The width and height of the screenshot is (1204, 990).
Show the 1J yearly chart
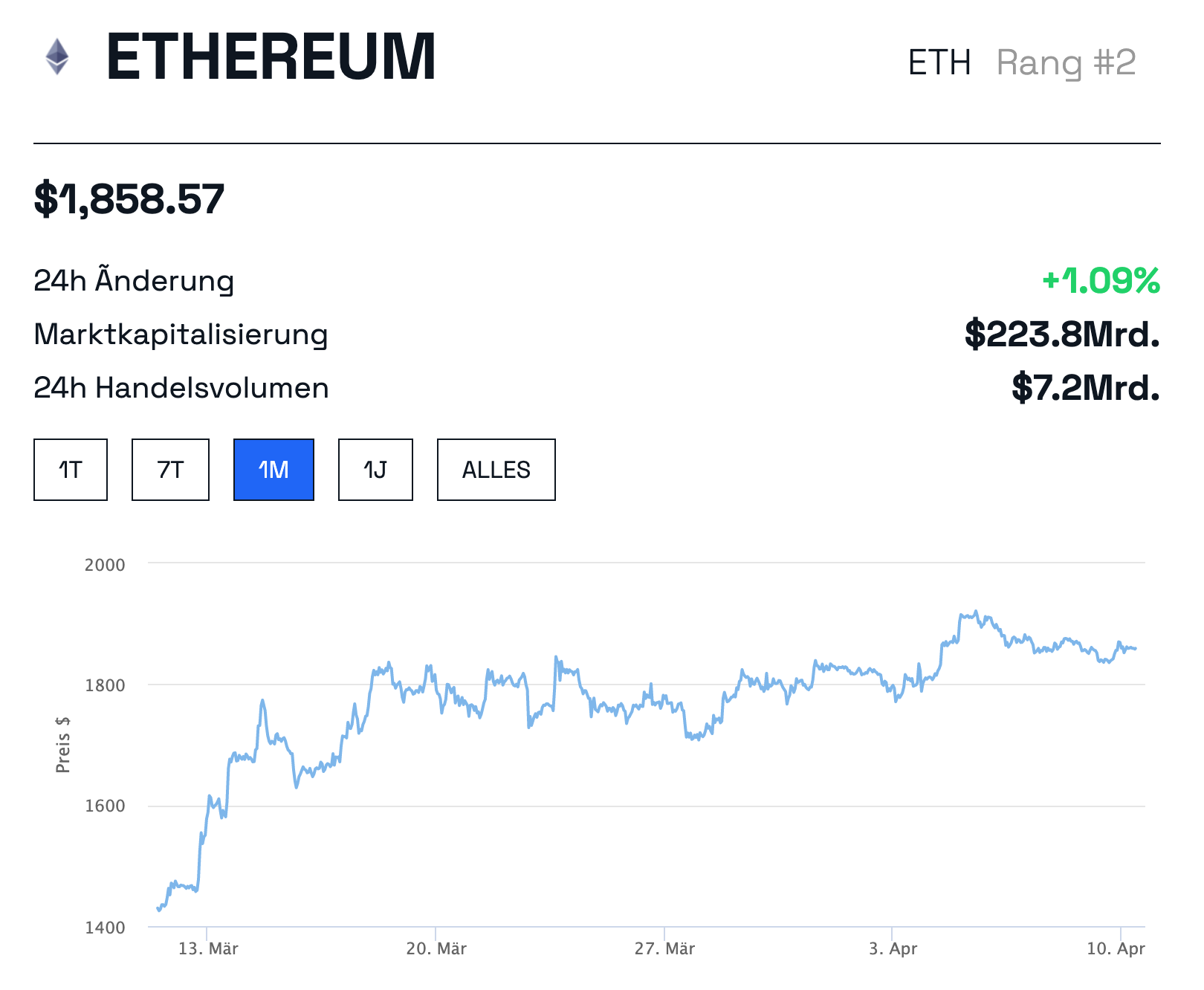pyautogui.click(x=375, y=470)
